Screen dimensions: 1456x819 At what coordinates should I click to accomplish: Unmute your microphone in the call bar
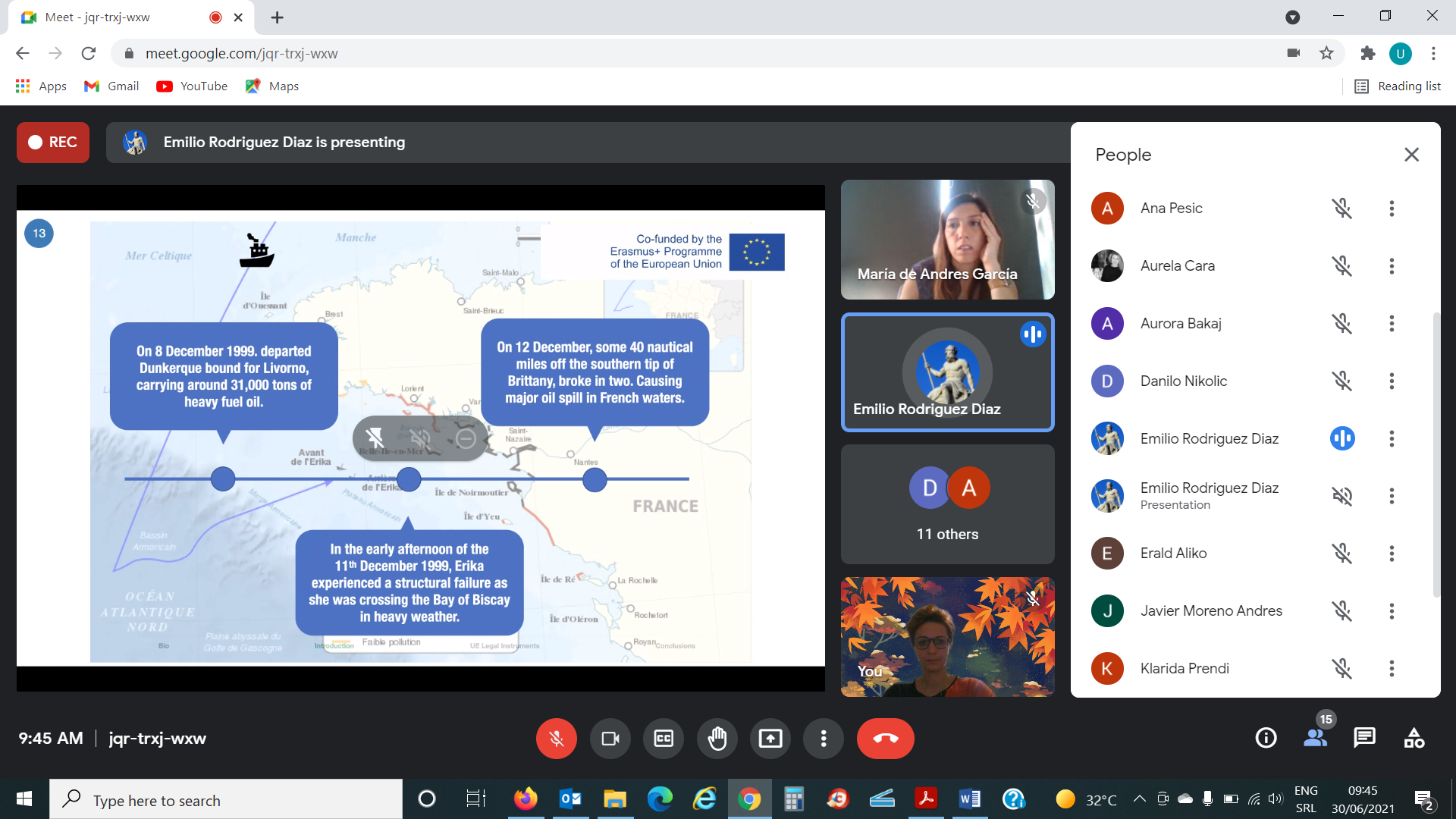556,739
